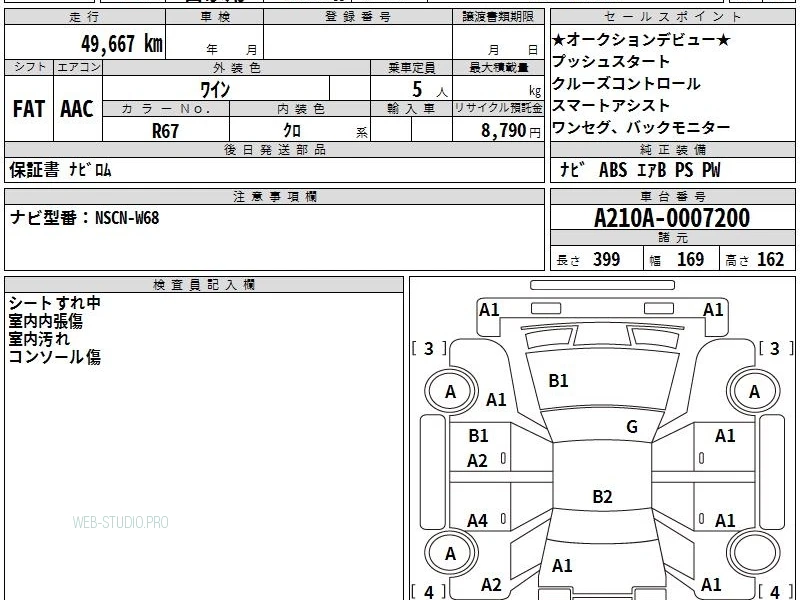Select the 走行 column header
The image size is (800, 600).
(x=85, y=17)
